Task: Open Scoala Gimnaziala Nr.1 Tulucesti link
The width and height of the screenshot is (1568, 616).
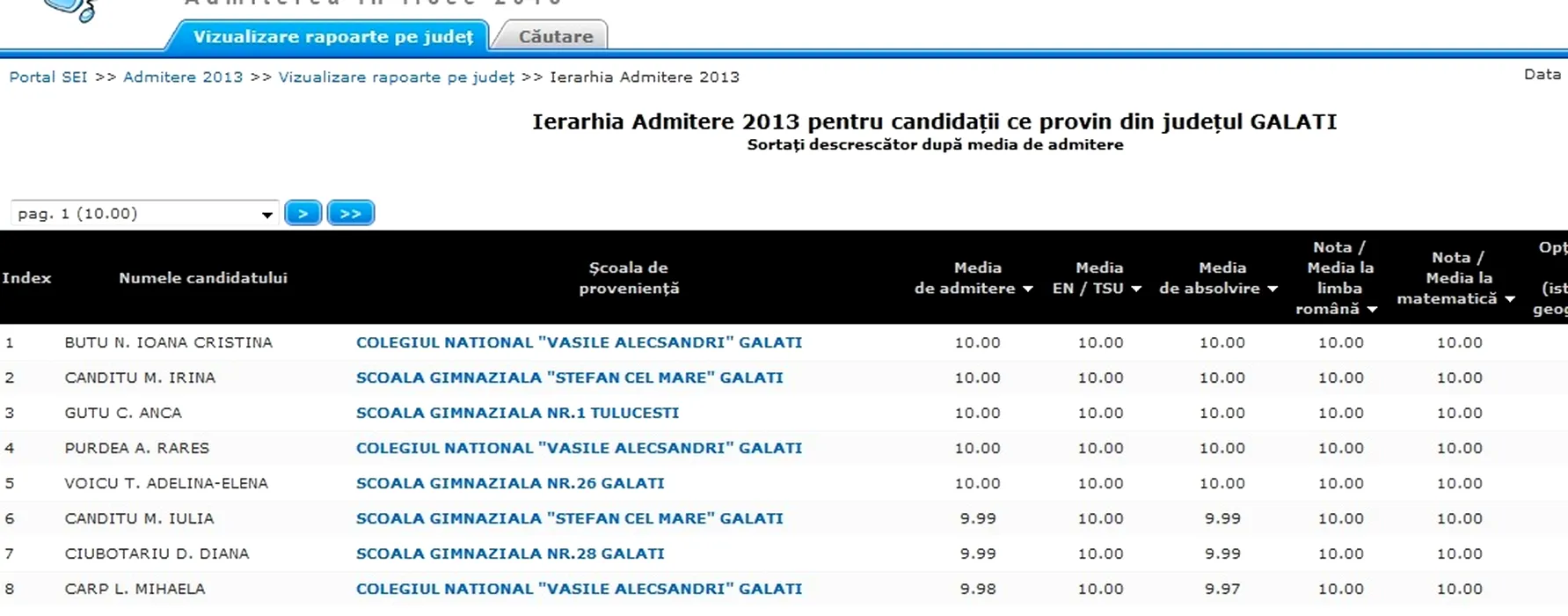Action: (517, 413)
